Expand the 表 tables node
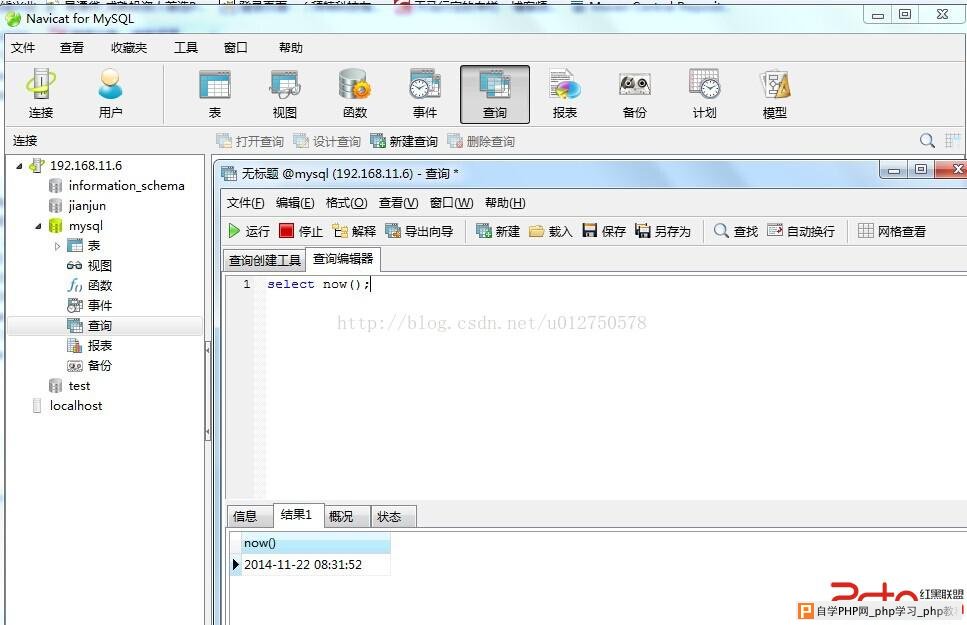967x625 pixels. 57,246
